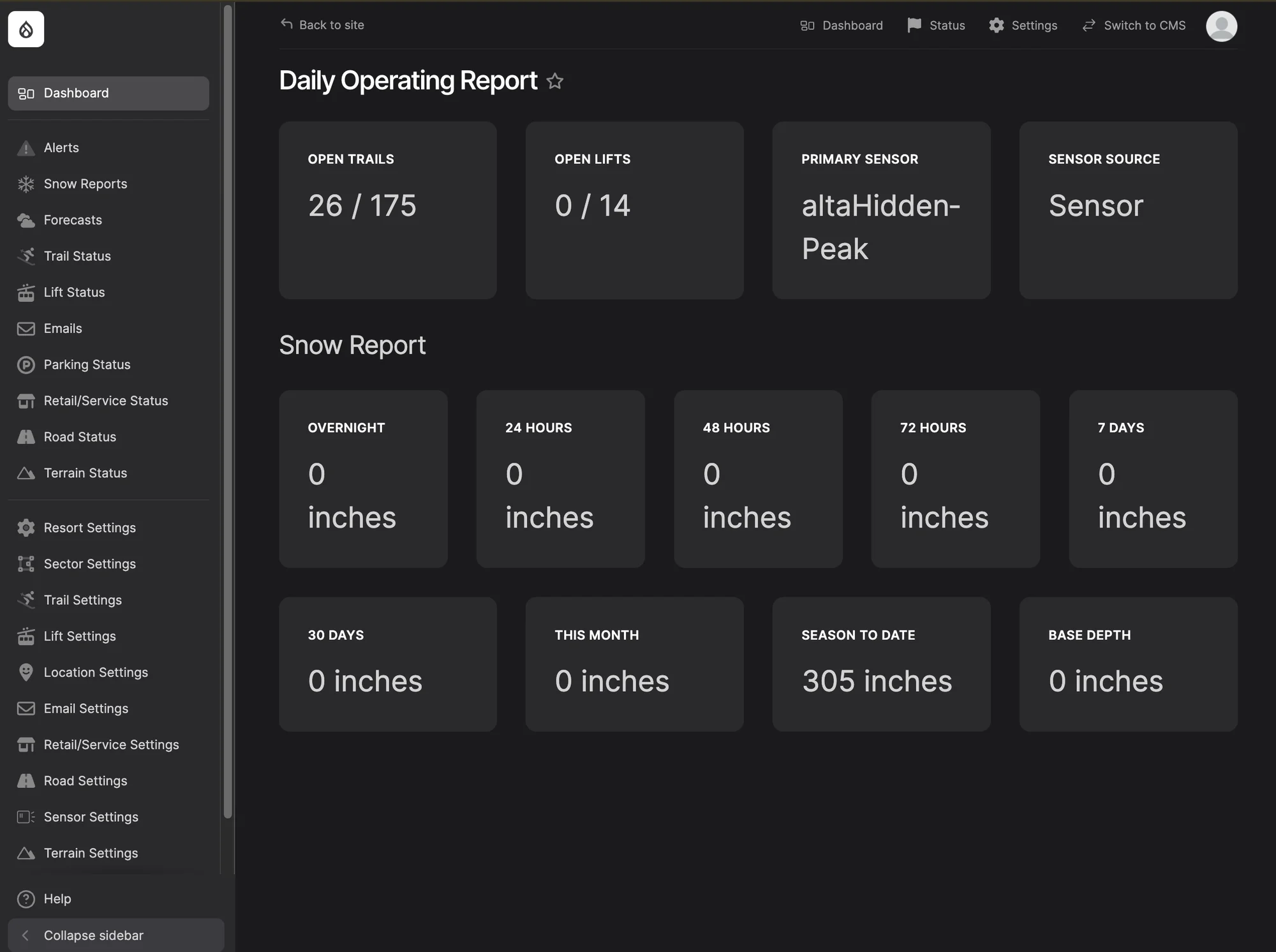Click the Parking Status P icon

(26, 365)
